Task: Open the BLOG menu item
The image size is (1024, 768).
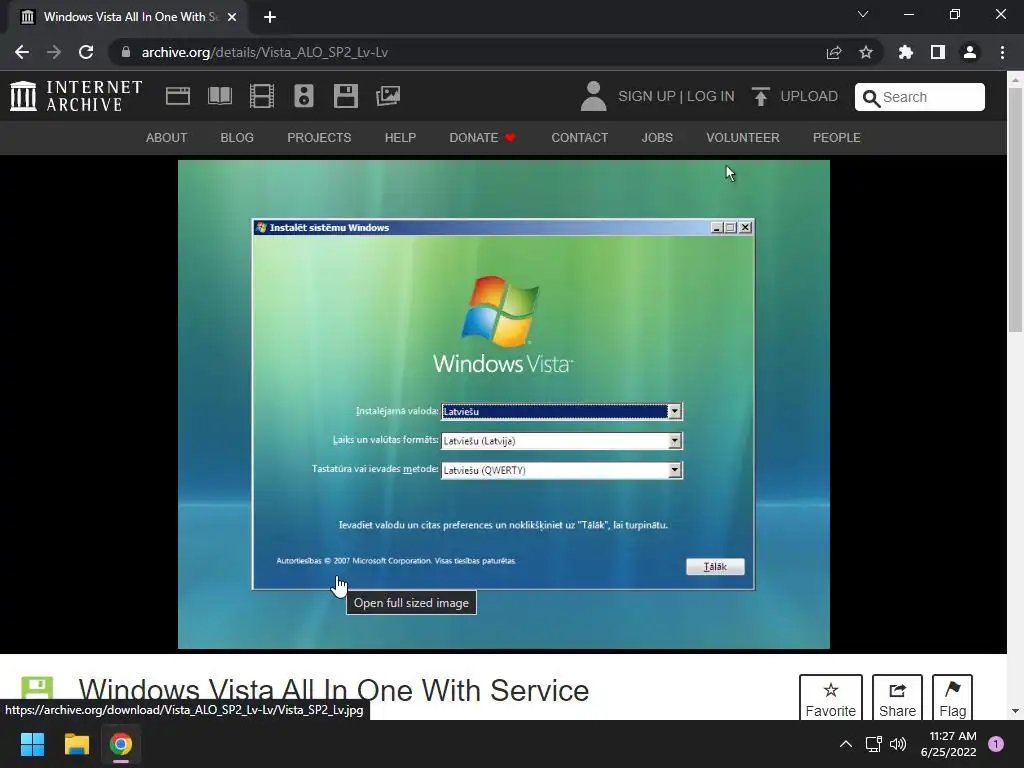Action: 237,138
